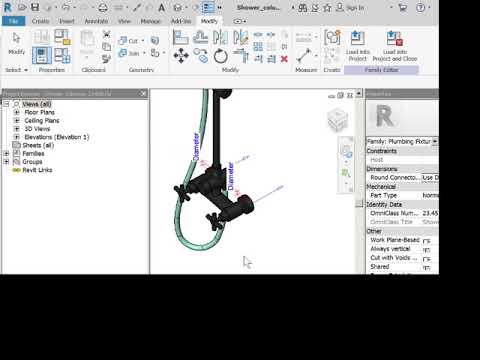
Task: Select the Trim/Extend to Corner tool
Action: coord(241,56)
